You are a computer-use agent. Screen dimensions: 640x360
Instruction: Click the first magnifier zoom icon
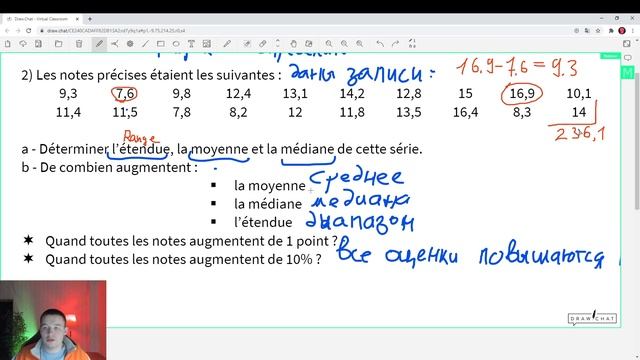coord(329,44)
